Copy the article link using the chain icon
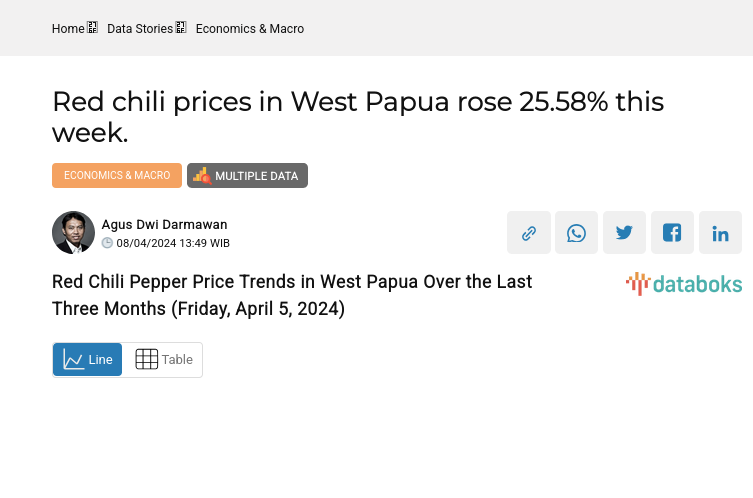This screenshot has height=498, width=753. pyautogui.click(x=528, y=233)
